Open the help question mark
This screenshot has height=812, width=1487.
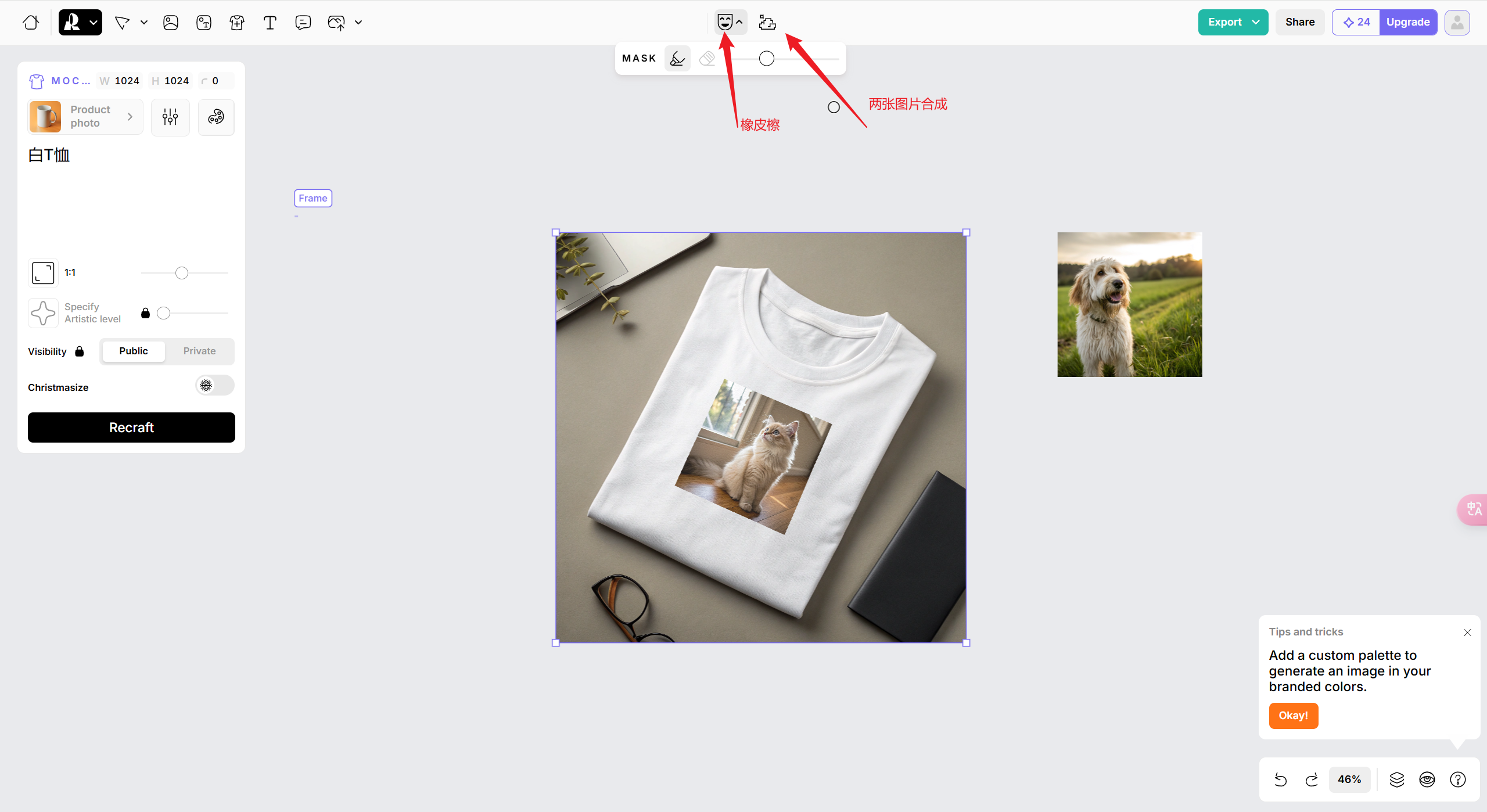[1458, 779]
